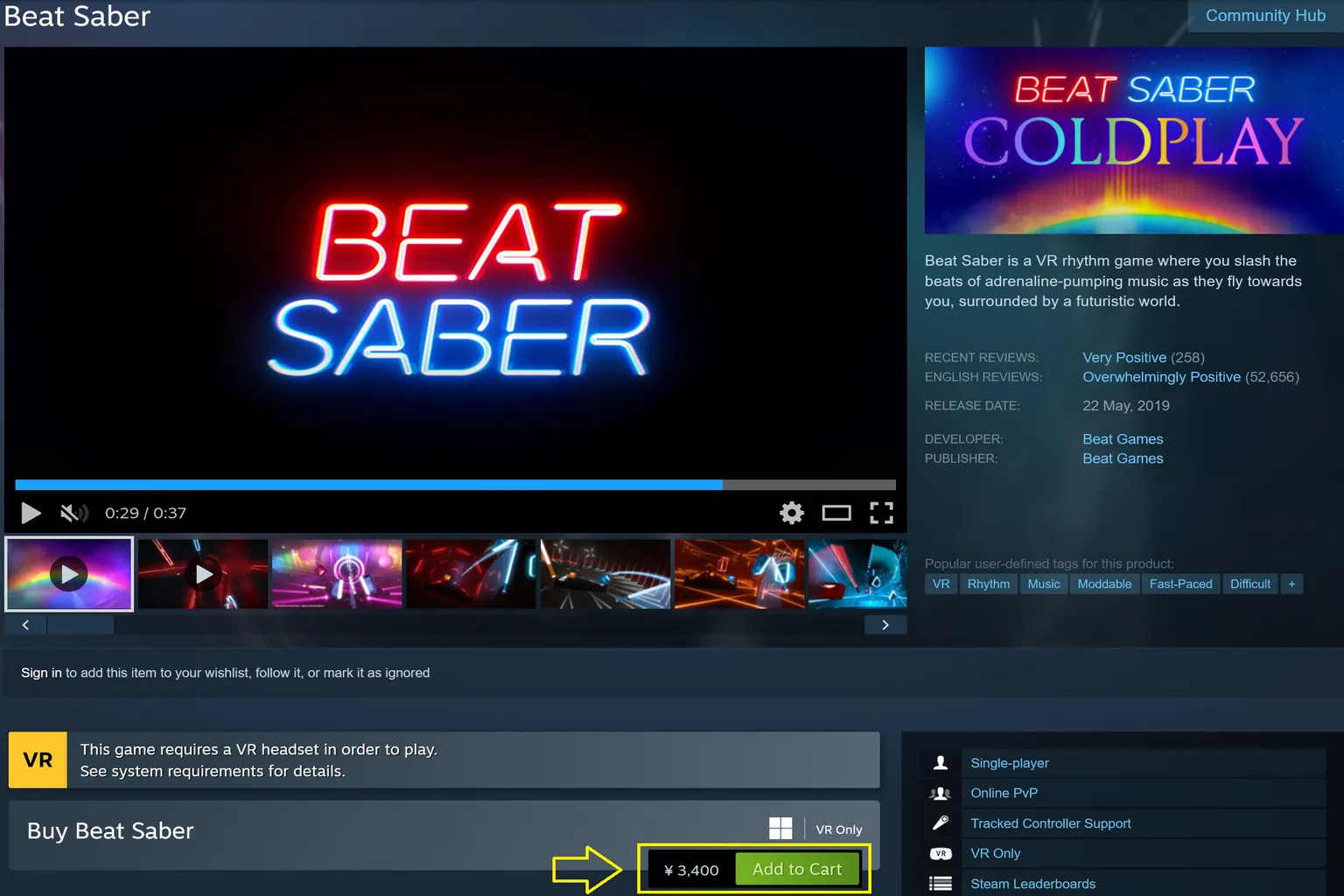
Task: Click the Sign in link
Action: pos(41,673)
